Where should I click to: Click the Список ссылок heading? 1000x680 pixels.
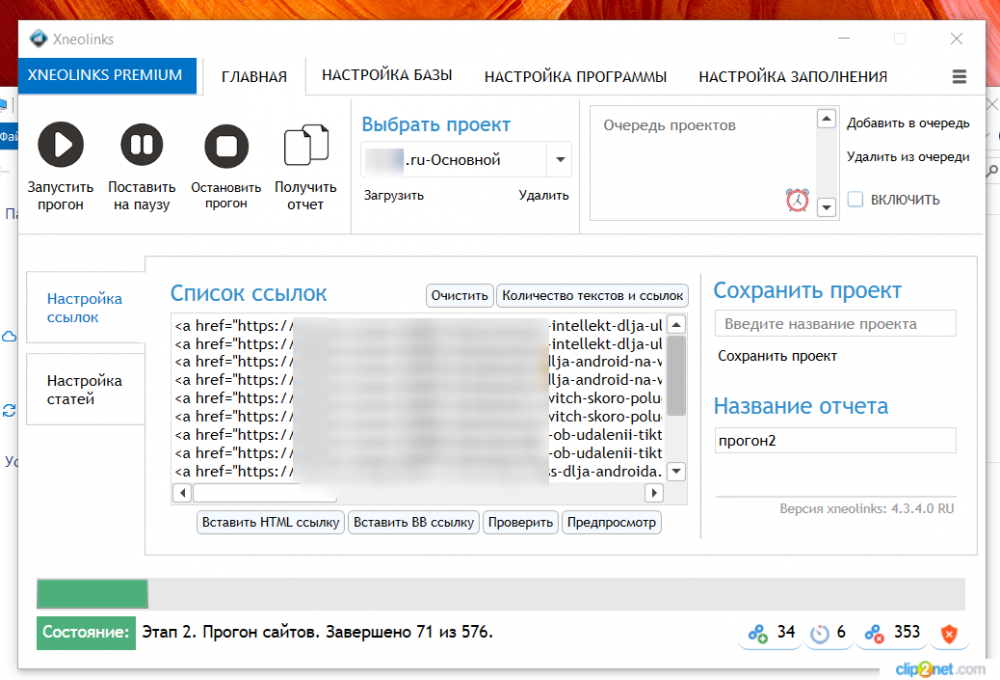[x=249, y=293]
